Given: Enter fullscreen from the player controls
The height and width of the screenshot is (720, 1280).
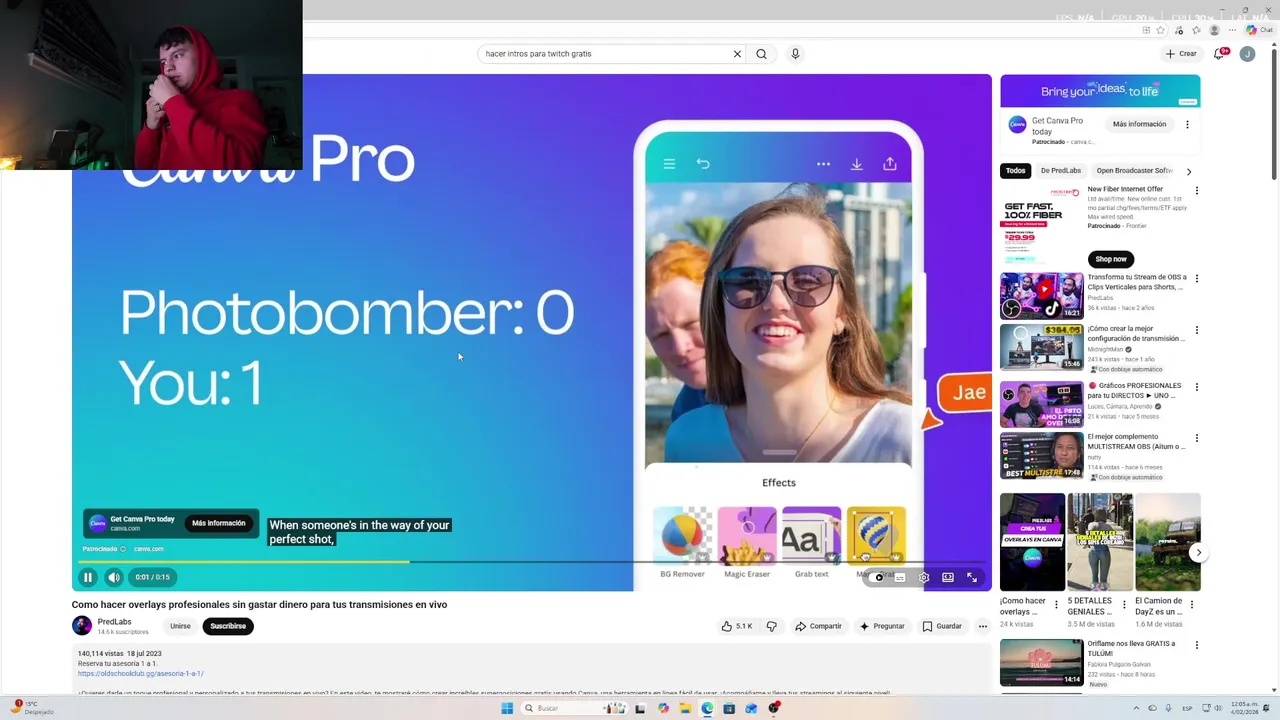Looking at the screenshot, I should click(972, 577).
